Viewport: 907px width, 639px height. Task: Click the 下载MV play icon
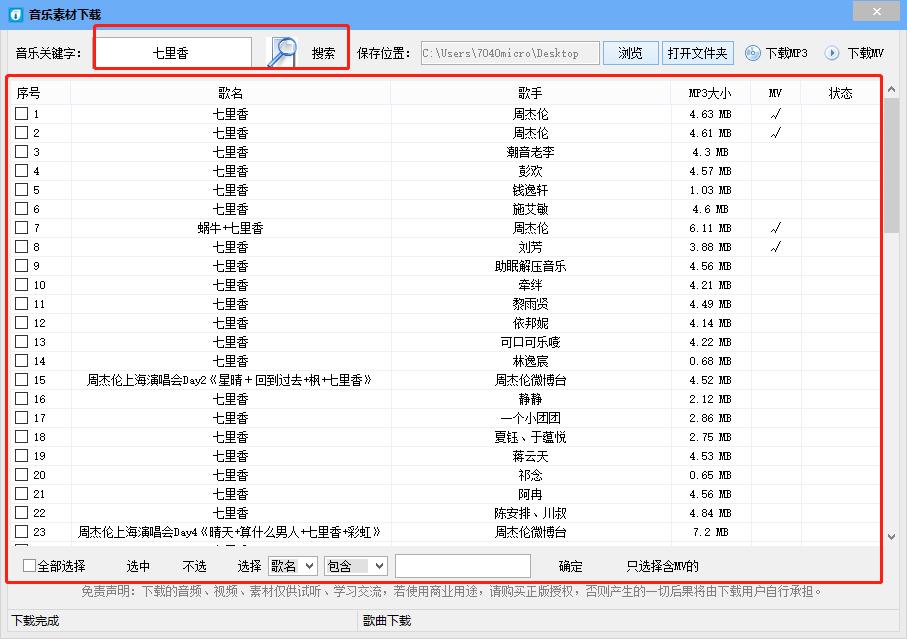(831, 52)
